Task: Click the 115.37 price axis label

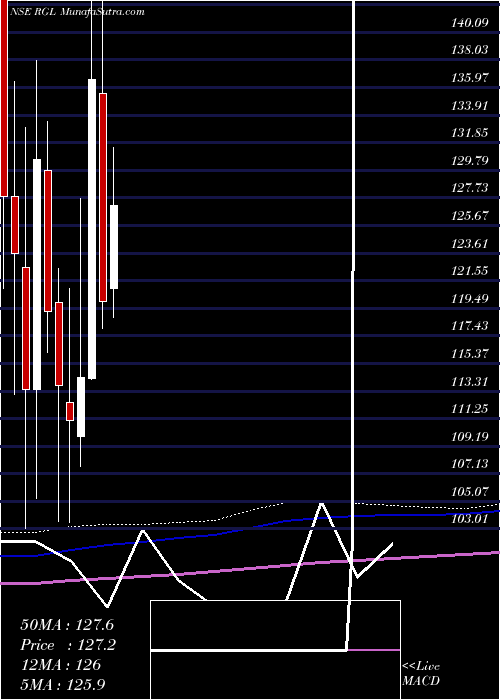Action: tap(470, 354)
